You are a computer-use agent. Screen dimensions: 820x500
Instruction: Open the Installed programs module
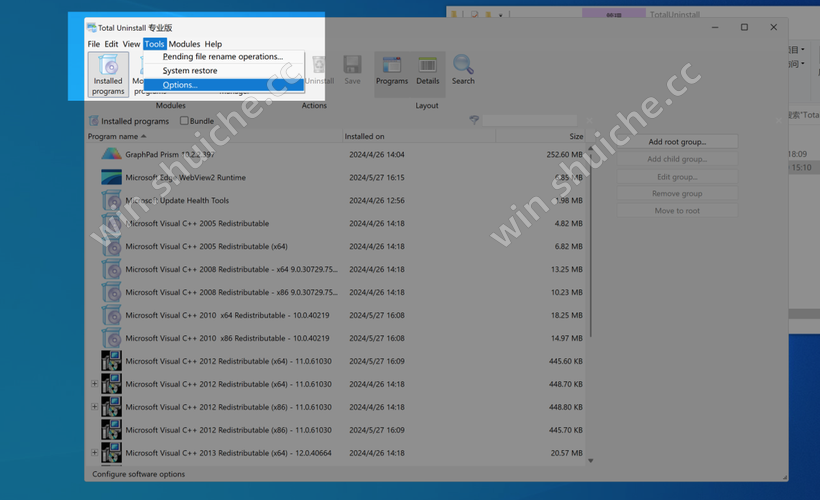tap(108, 74)
